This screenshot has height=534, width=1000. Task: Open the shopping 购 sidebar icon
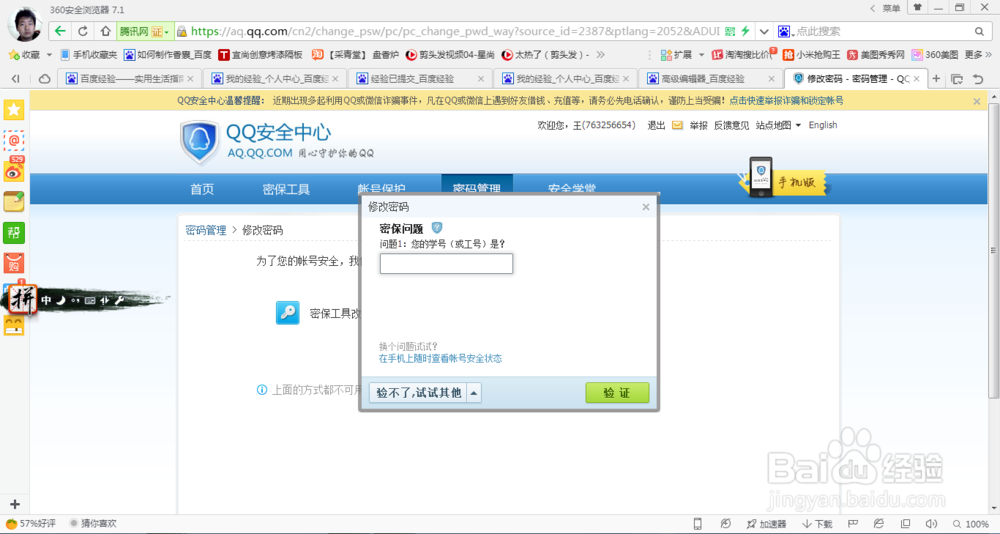point(14,263)
